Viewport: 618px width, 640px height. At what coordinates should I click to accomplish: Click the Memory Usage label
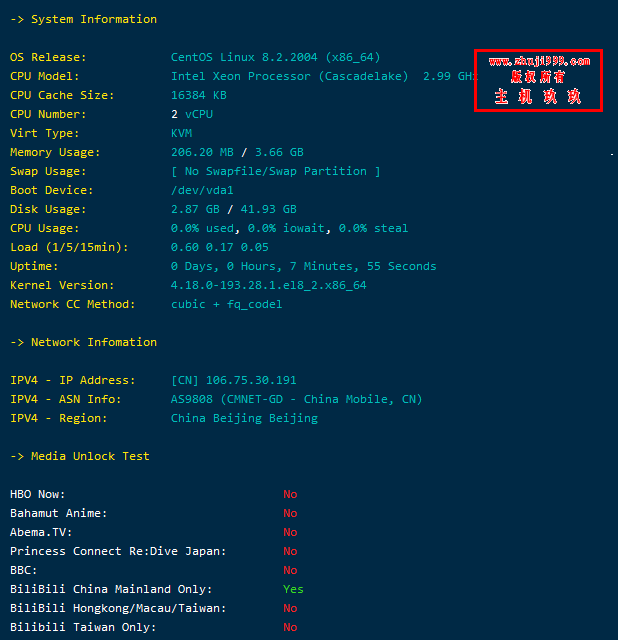(55, 152)
